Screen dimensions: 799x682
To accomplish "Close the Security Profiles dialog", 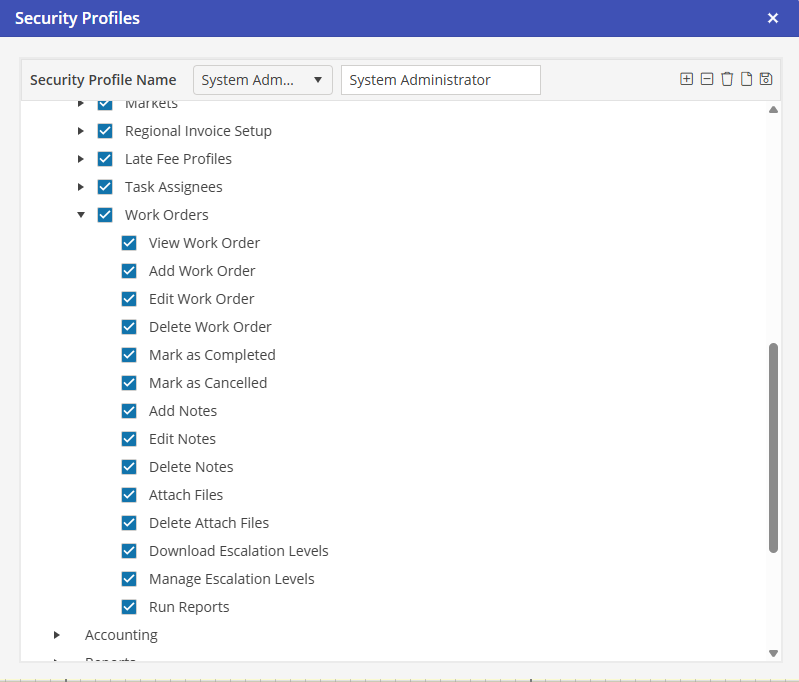I will coord(773,18).
